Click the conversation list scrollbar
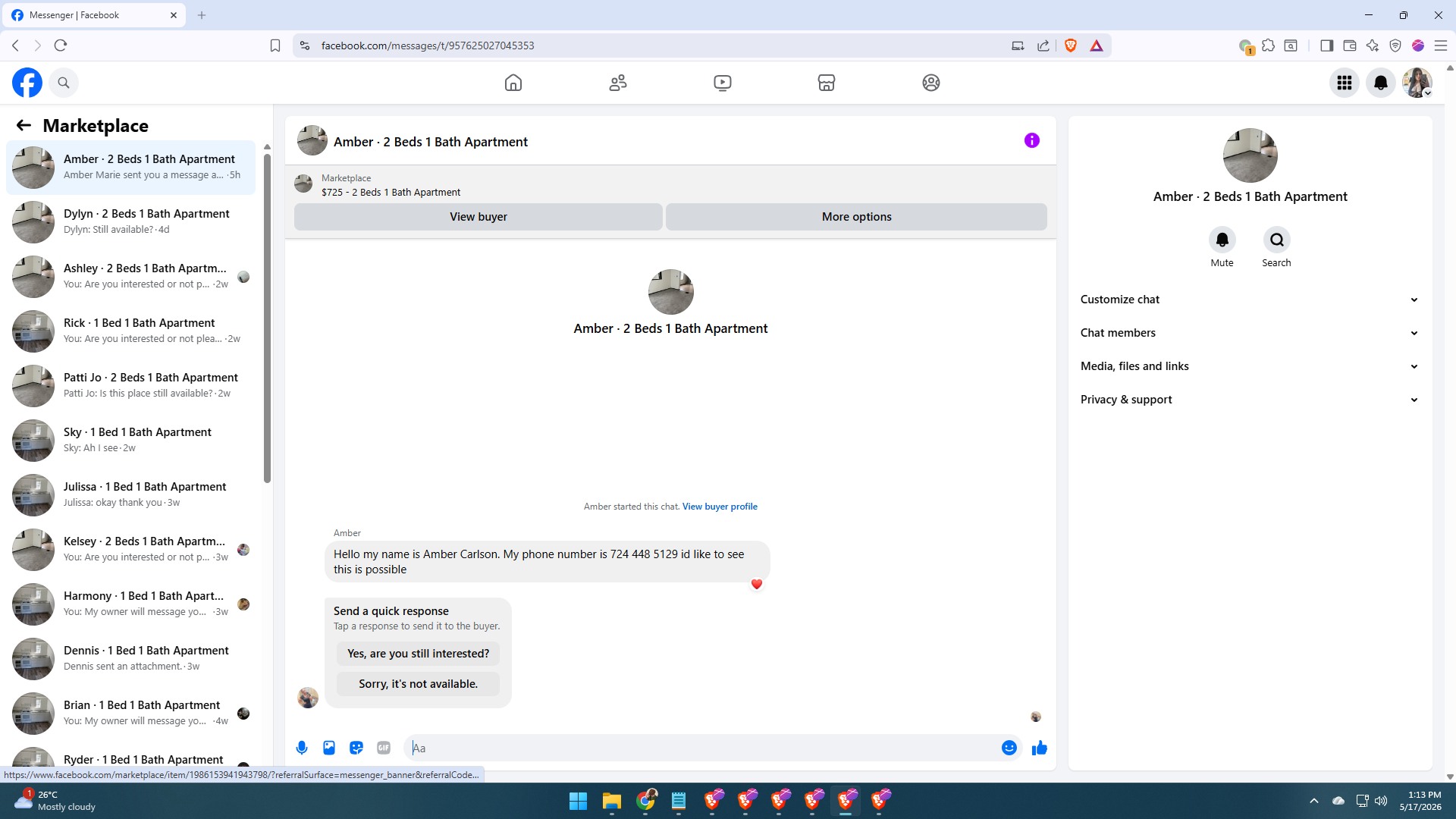Screen dimensions: 1456x819 (267, 318)
